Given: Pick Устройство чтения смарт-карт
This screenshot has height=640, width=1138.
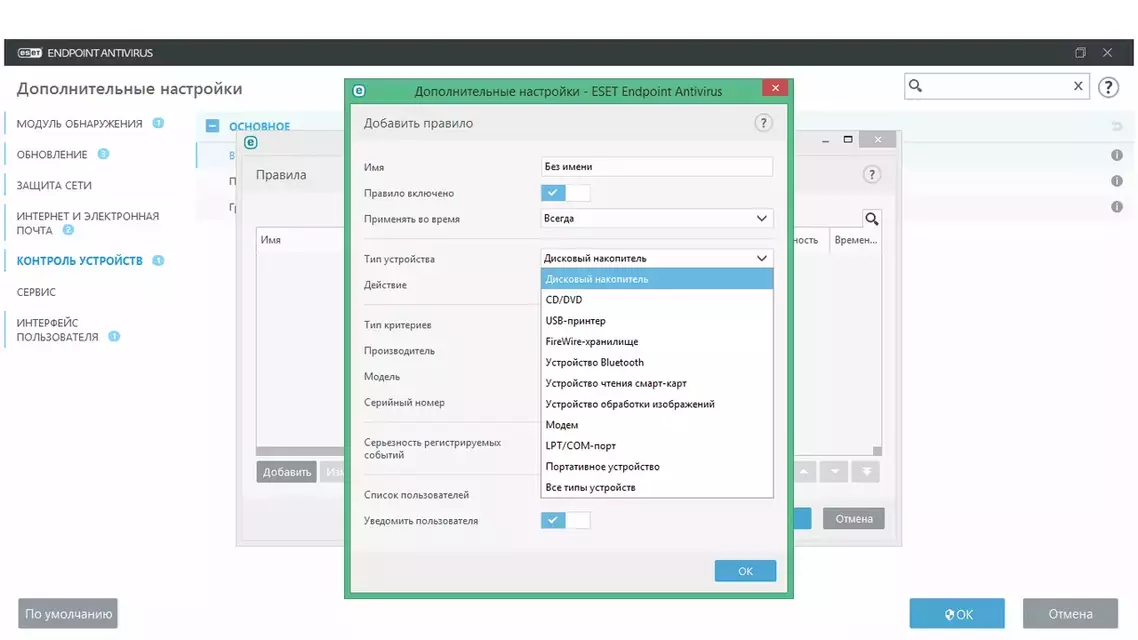Looking at the screenshot, I should tap(657, 383).
